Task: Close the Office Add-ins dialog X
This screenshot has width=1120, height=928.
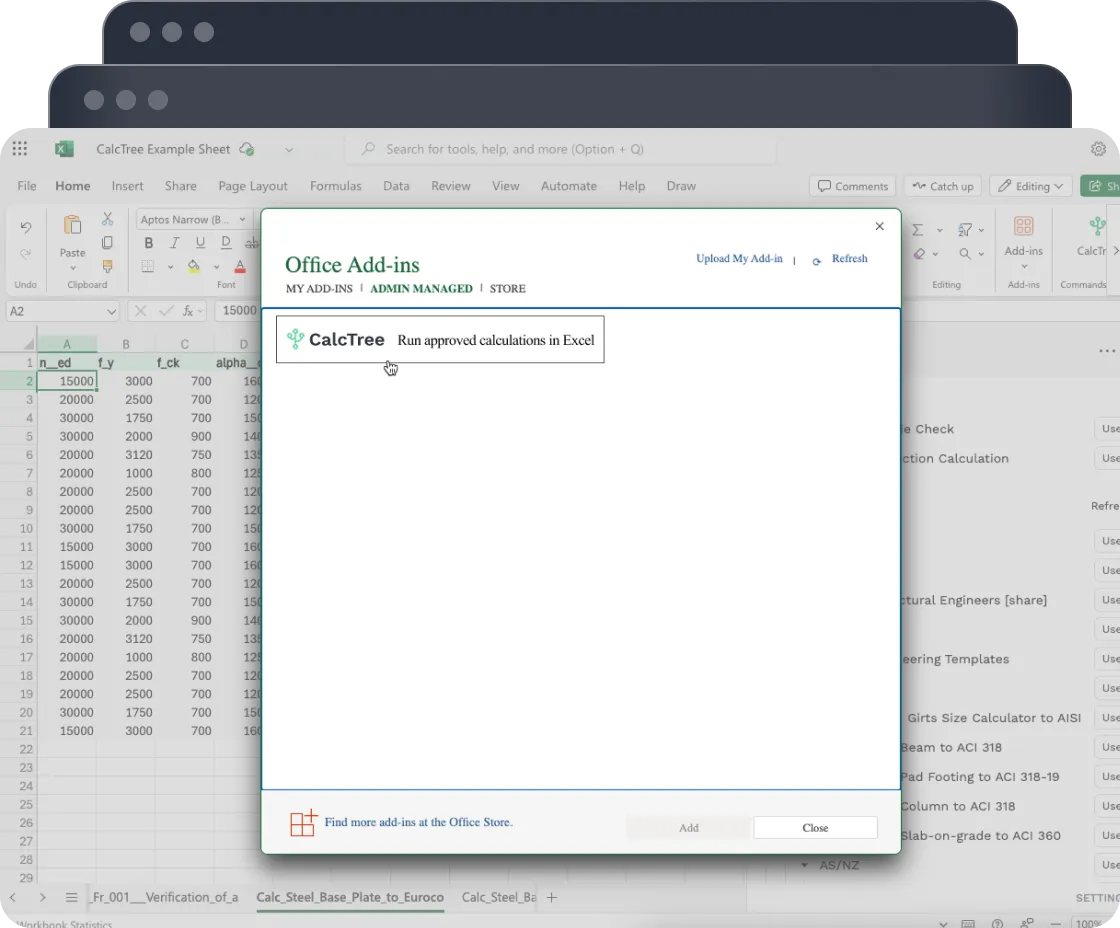Action: [879, 226]
